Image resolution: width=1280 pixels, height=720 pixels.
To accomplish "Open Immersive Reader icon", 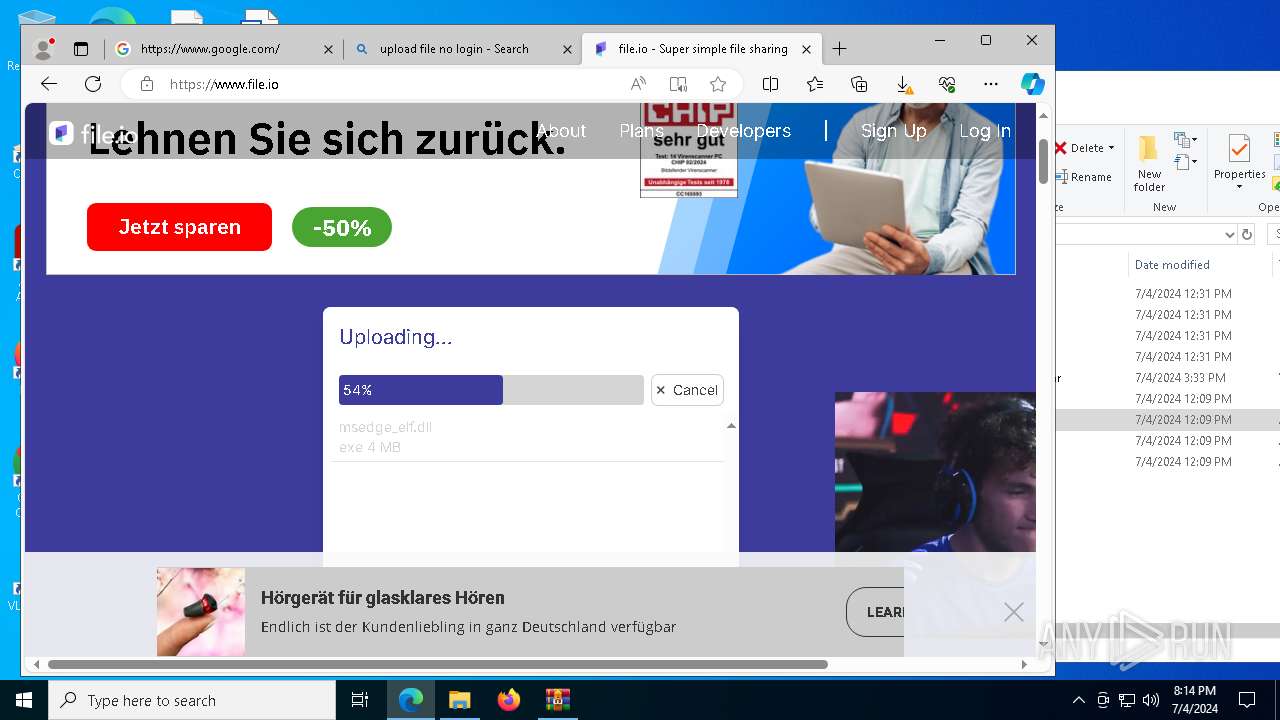I will pyautogui.click(x=678, y=84).
